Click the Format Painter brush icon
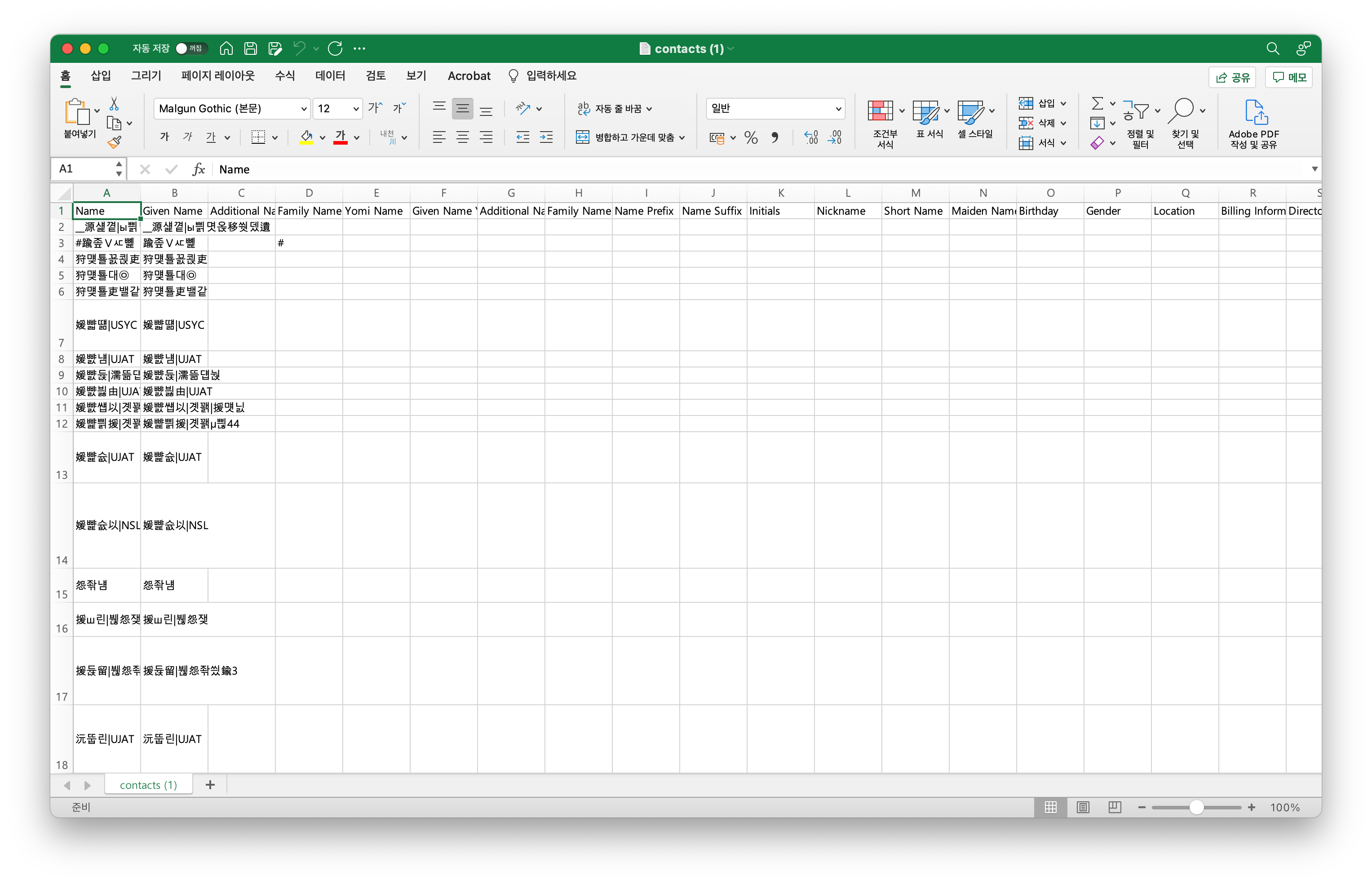 tap(114, 142)
